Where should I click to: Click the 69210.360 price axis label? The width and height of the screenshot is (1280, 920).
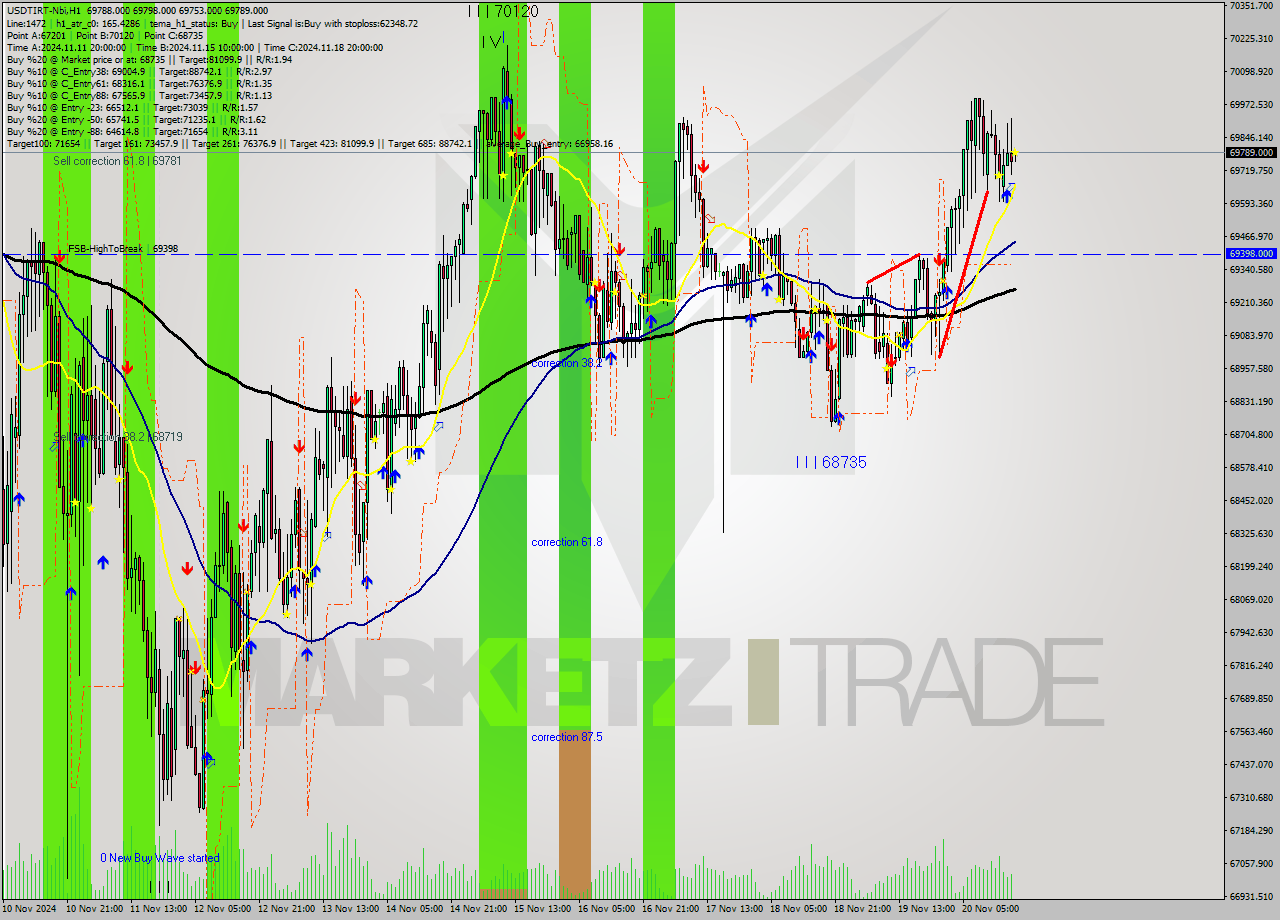pyautogui.click(x=1251, y=302)
